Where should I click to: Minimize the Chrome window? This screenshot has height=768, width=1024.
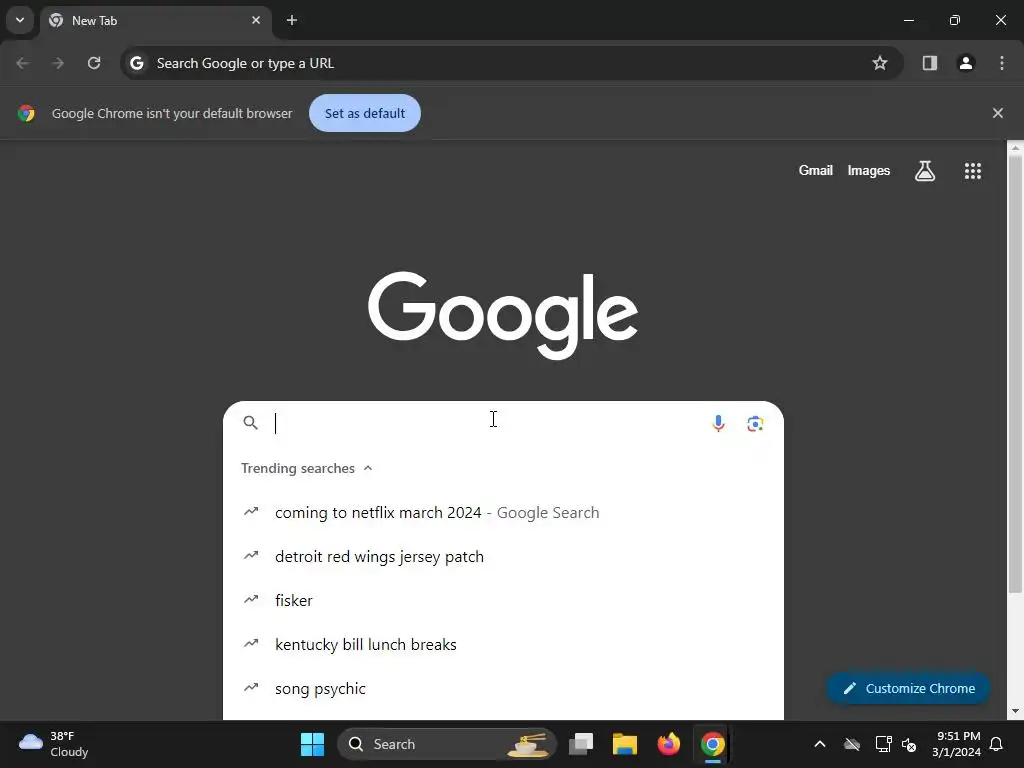click(908, 20)
